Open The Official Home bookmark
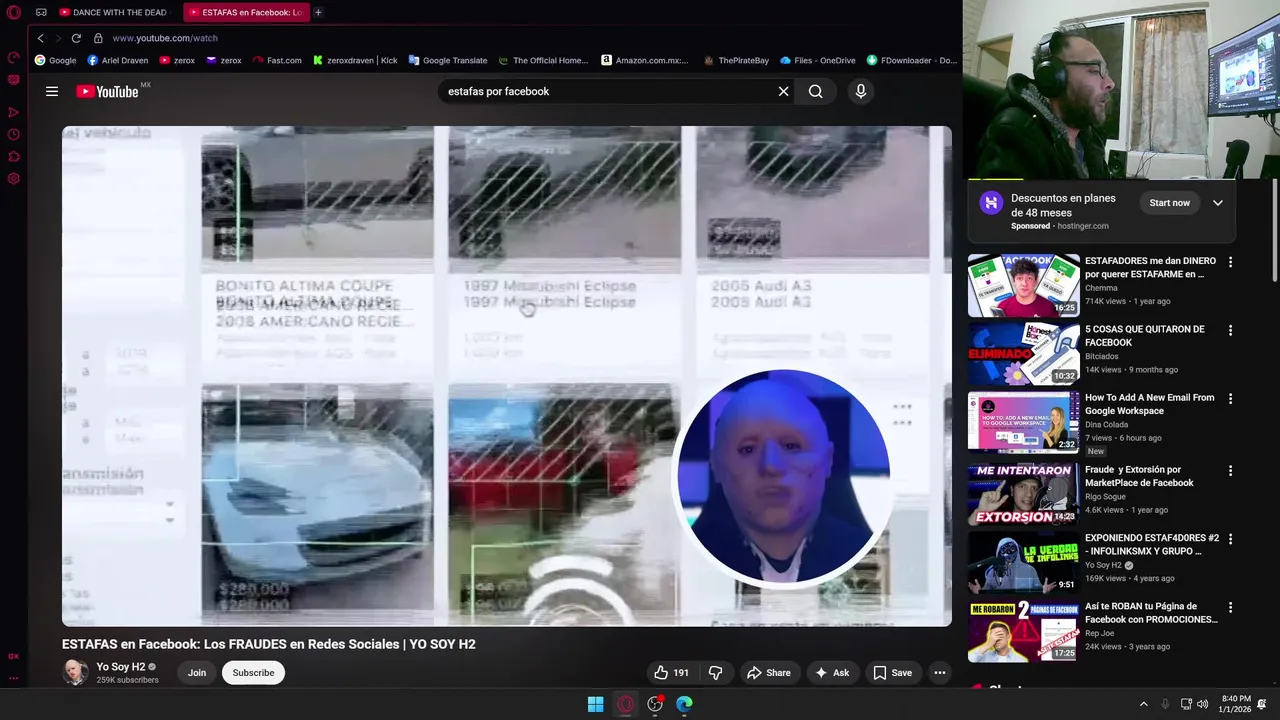This screenshot has width=1280, height=720. pos(544,60)
